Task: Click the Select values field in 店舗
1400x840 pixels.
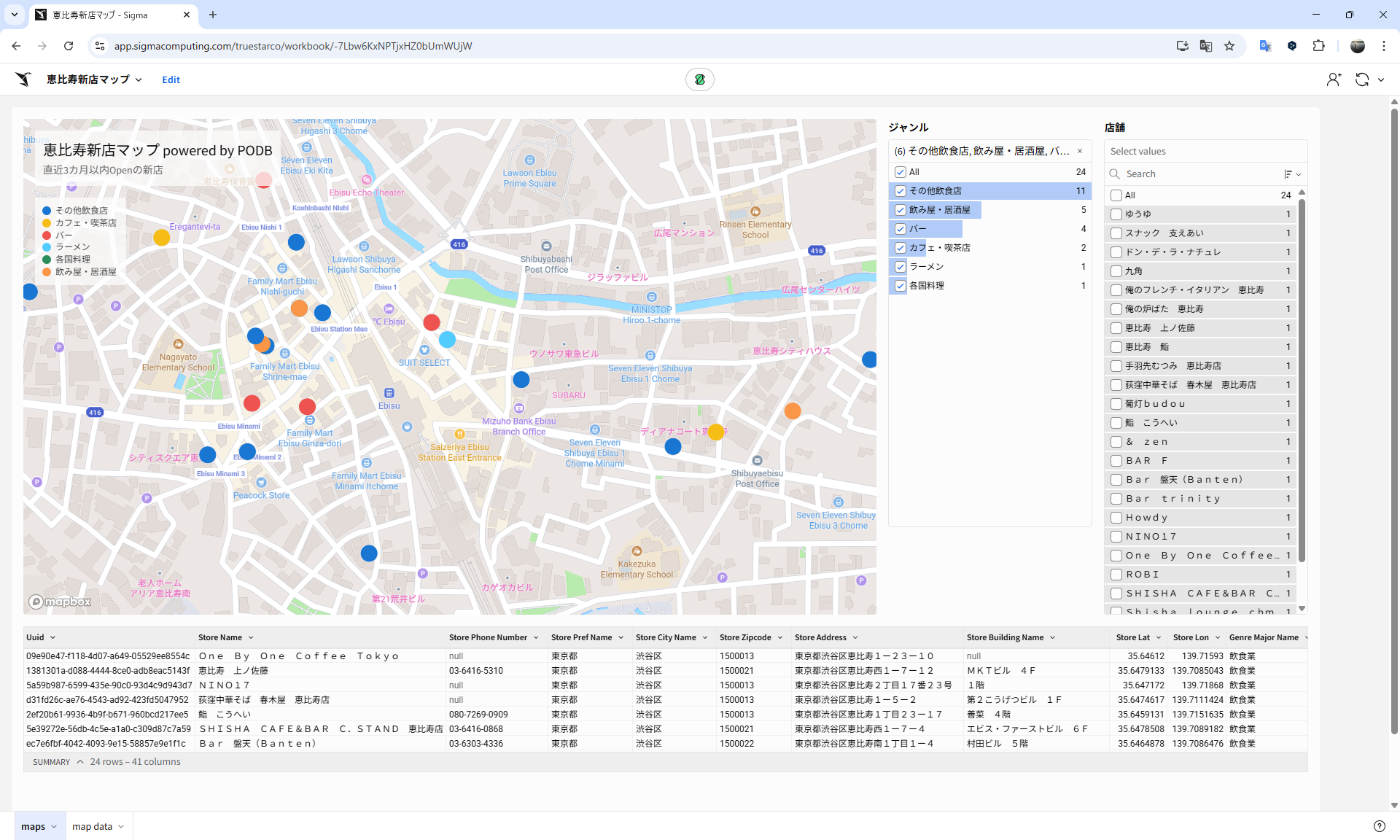Action: tap(1205, 151)
